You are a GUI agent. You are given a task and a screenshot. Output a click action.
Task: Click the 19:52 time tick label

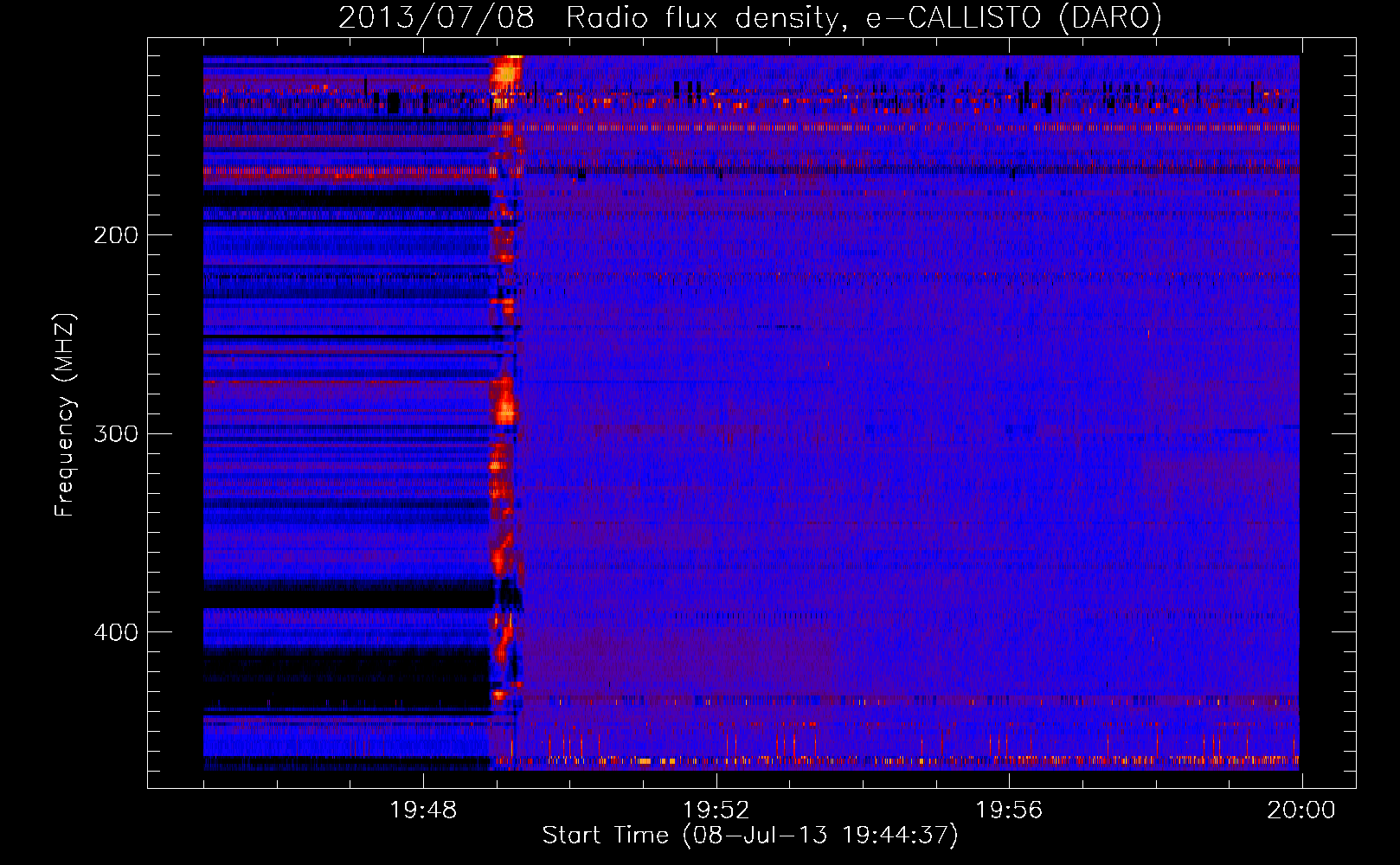716,811
